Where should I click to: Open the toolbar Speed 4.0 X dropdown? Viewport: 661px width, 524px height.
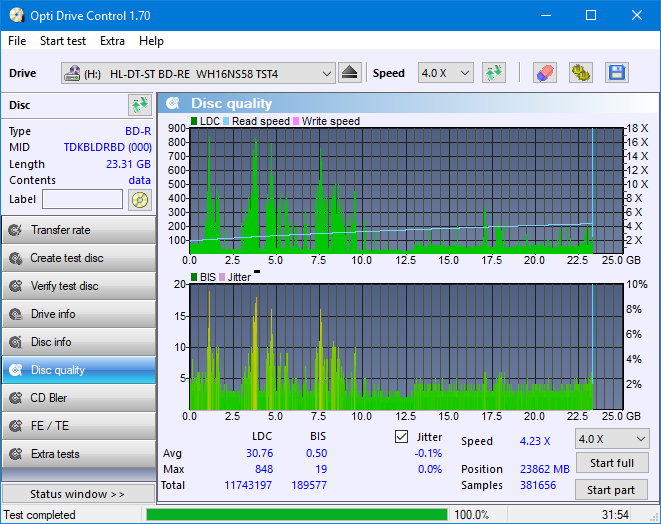coord(445,73)
